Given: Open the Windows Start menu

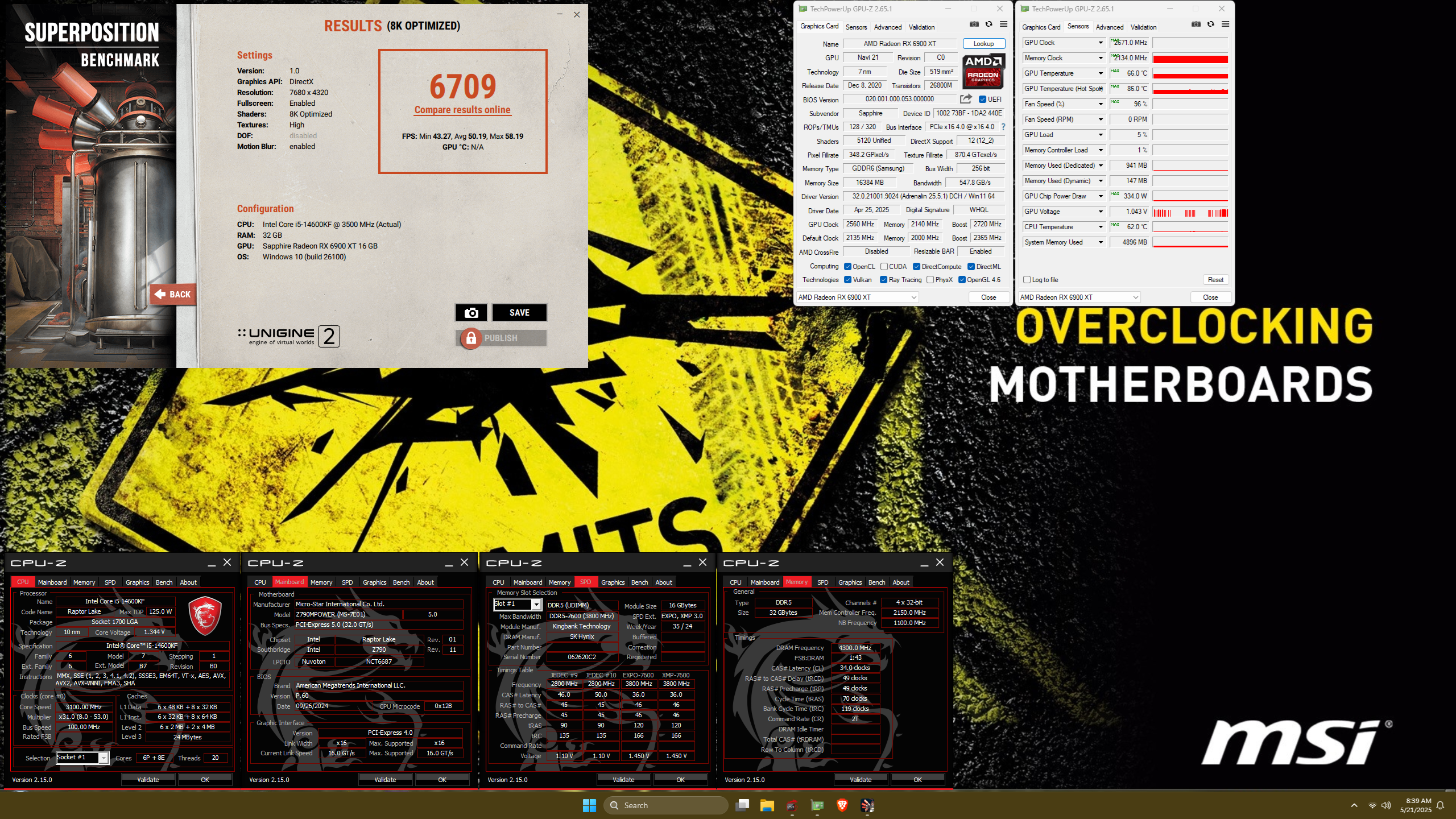Looking at the screenshot, I should pyautogui.click(x=589, y=805).
